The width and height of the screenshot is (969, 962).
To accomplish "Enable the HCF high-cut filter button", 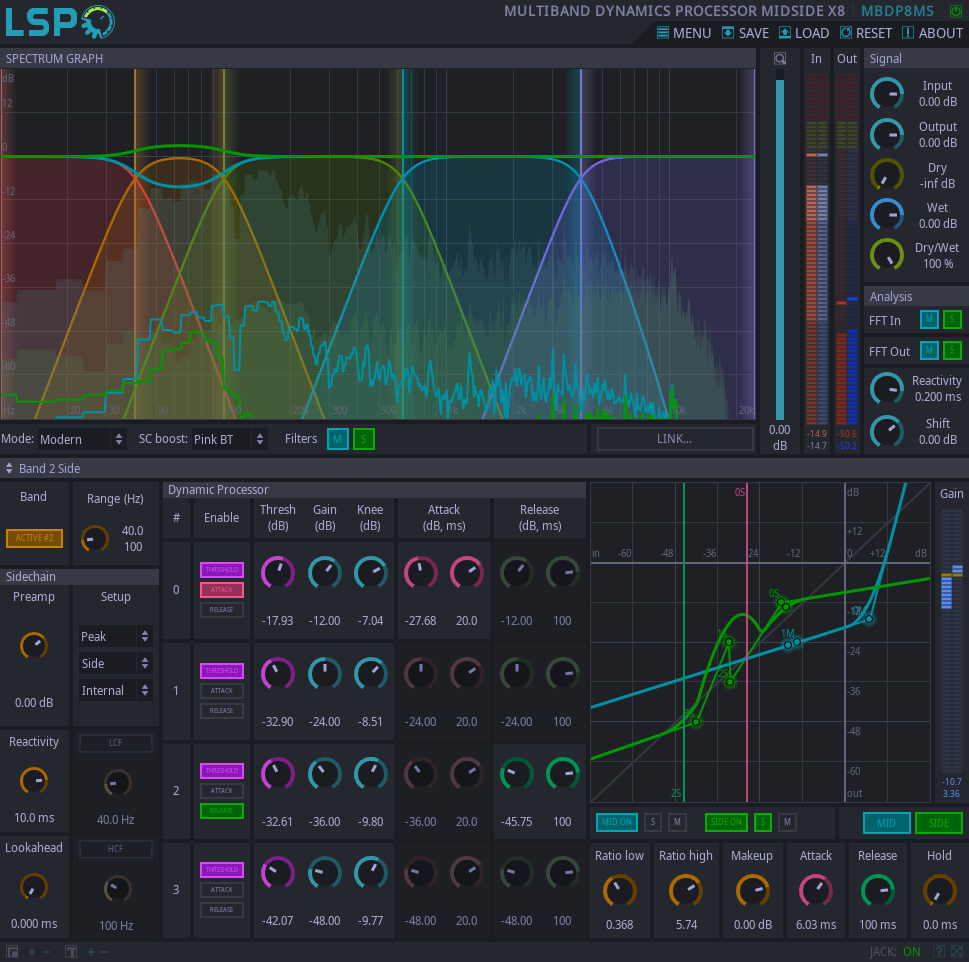I will [116, 849].
